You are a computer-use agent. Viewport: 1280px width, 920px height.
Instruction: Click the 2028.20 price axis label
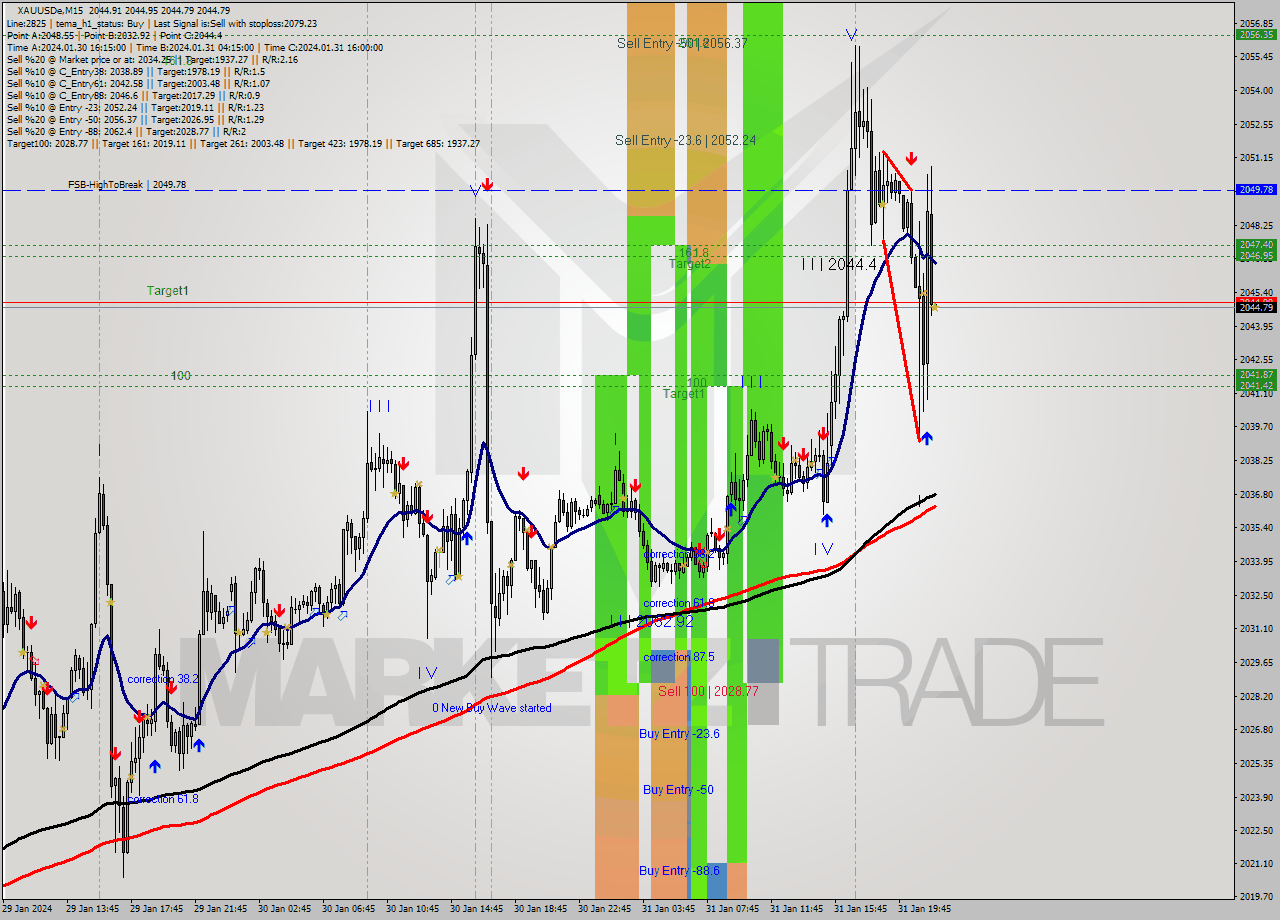[1256, 695]
